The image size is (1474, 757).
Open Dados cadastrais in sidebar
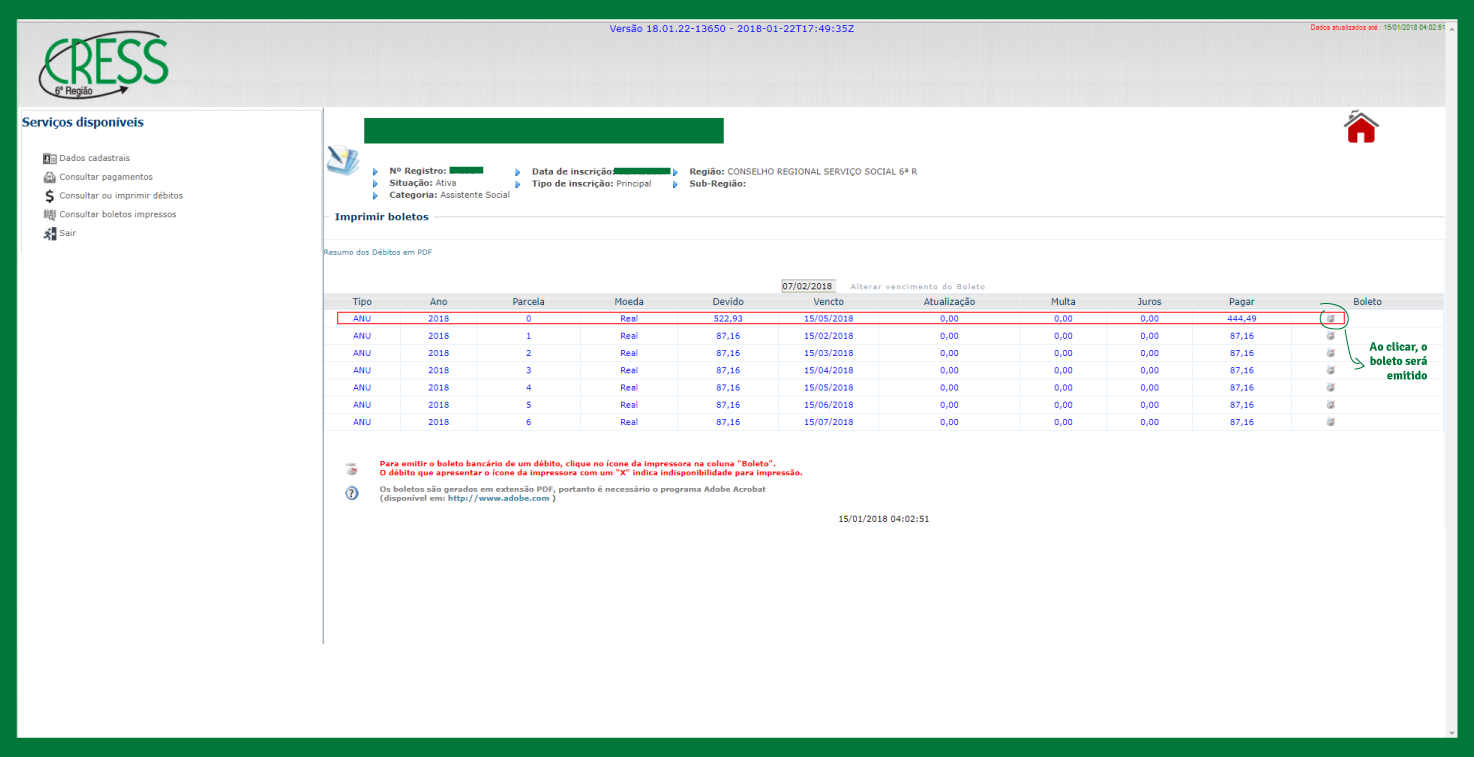pyautogui.click(x=94, y=158)
